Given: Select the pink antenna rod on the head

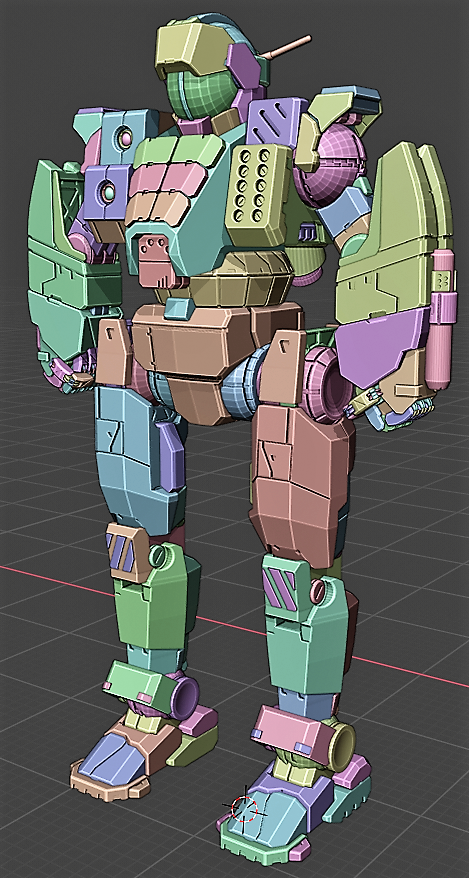Looking at the screenshot, I should coord(288,47).
